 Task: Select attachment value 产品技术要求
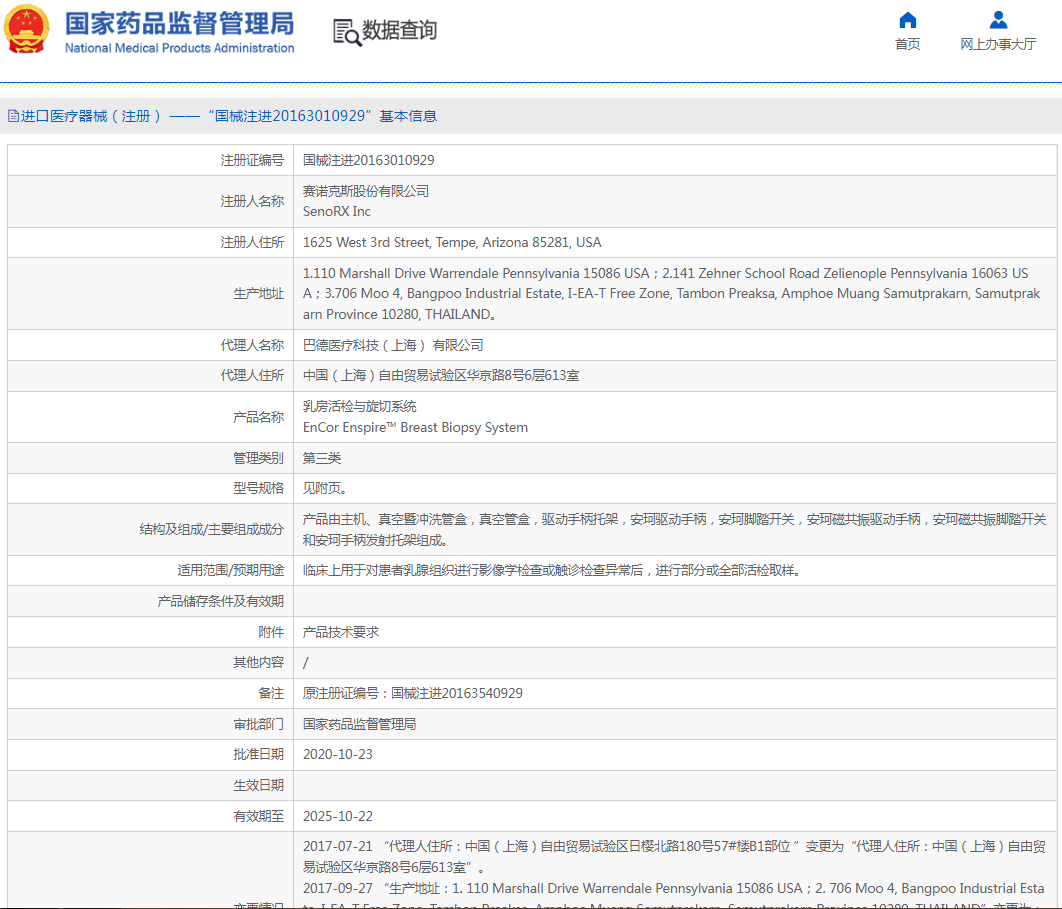[341, 633]
